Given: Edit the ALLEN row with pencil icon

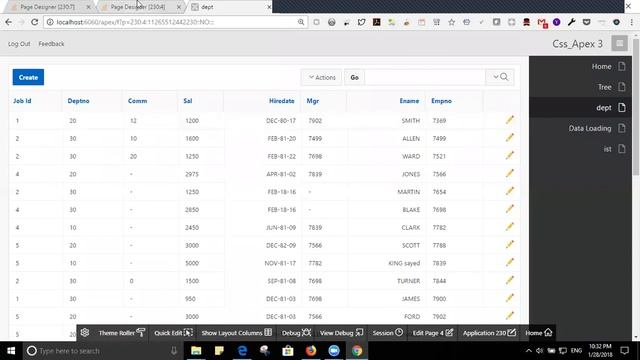Looking at the screenshot, I should coord(509,138).
